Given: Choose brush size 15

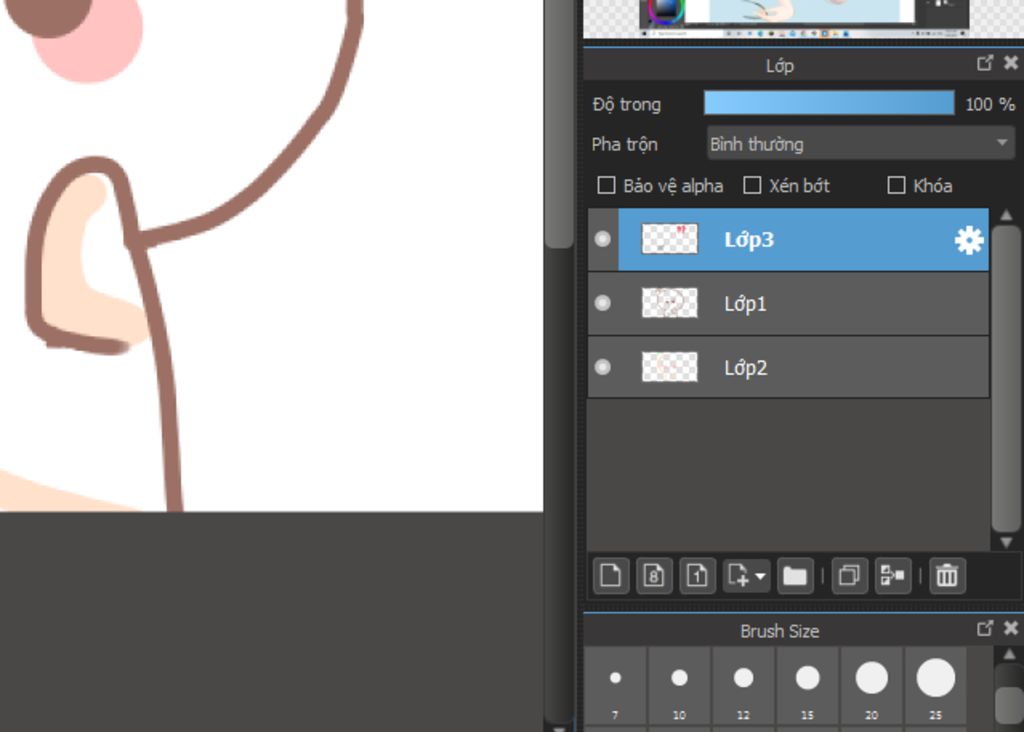Looking at the screenshot, I should pos(807,686).
